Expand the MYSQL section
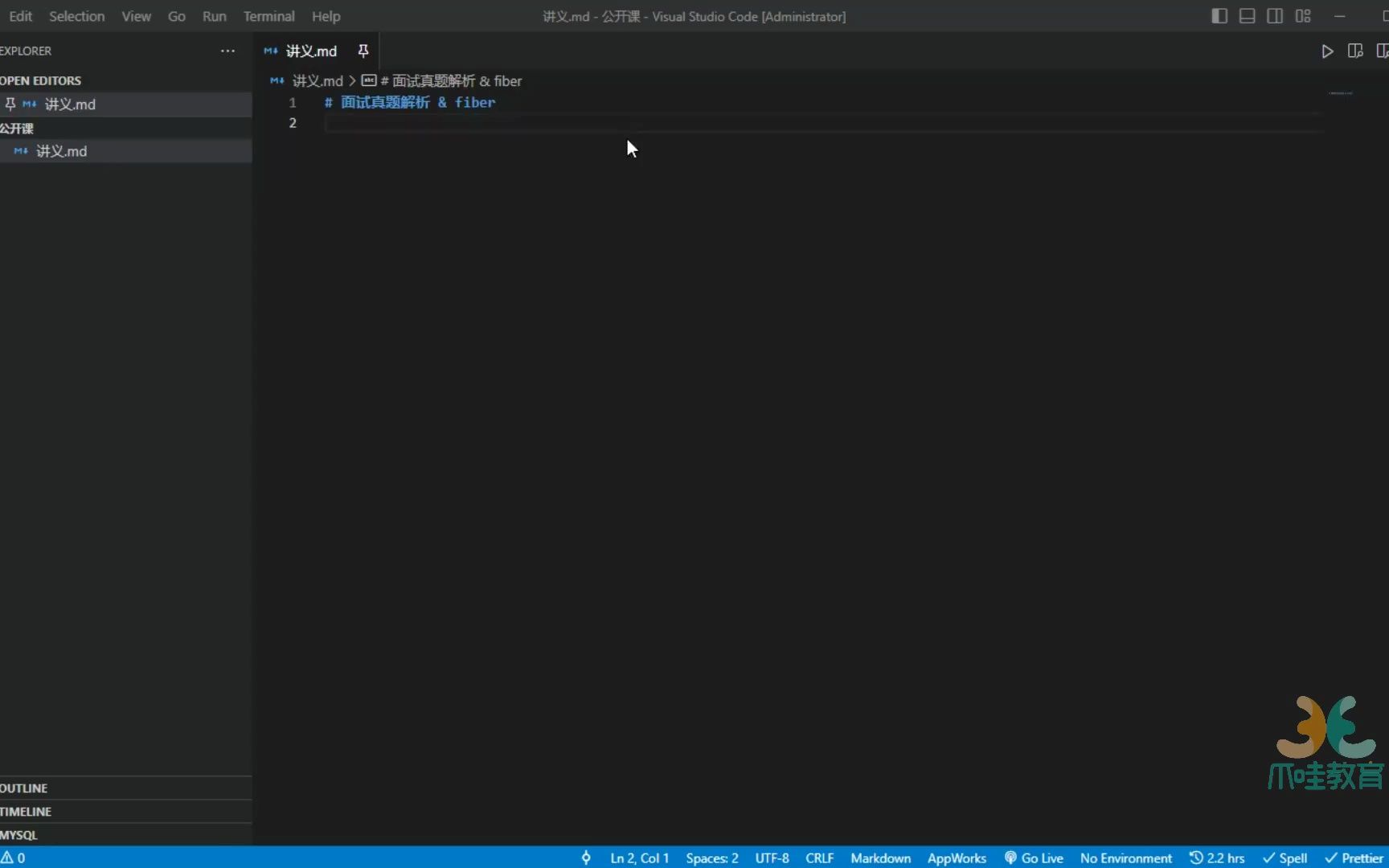1389x868 pixels. point(126,834)
